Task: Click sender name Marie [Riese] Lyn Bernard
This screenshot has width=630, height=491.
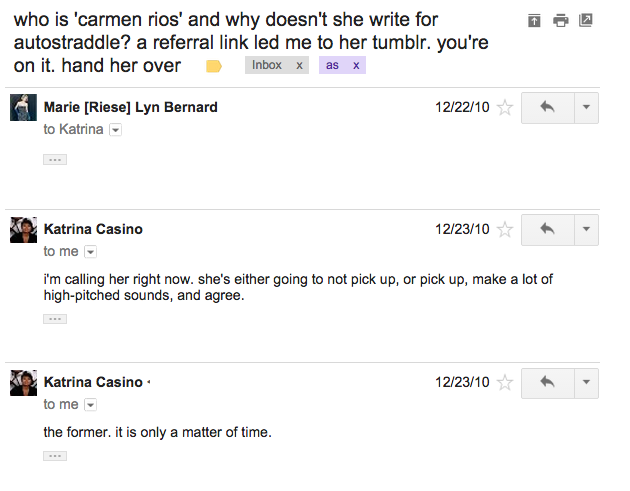Action: point(130,107)
